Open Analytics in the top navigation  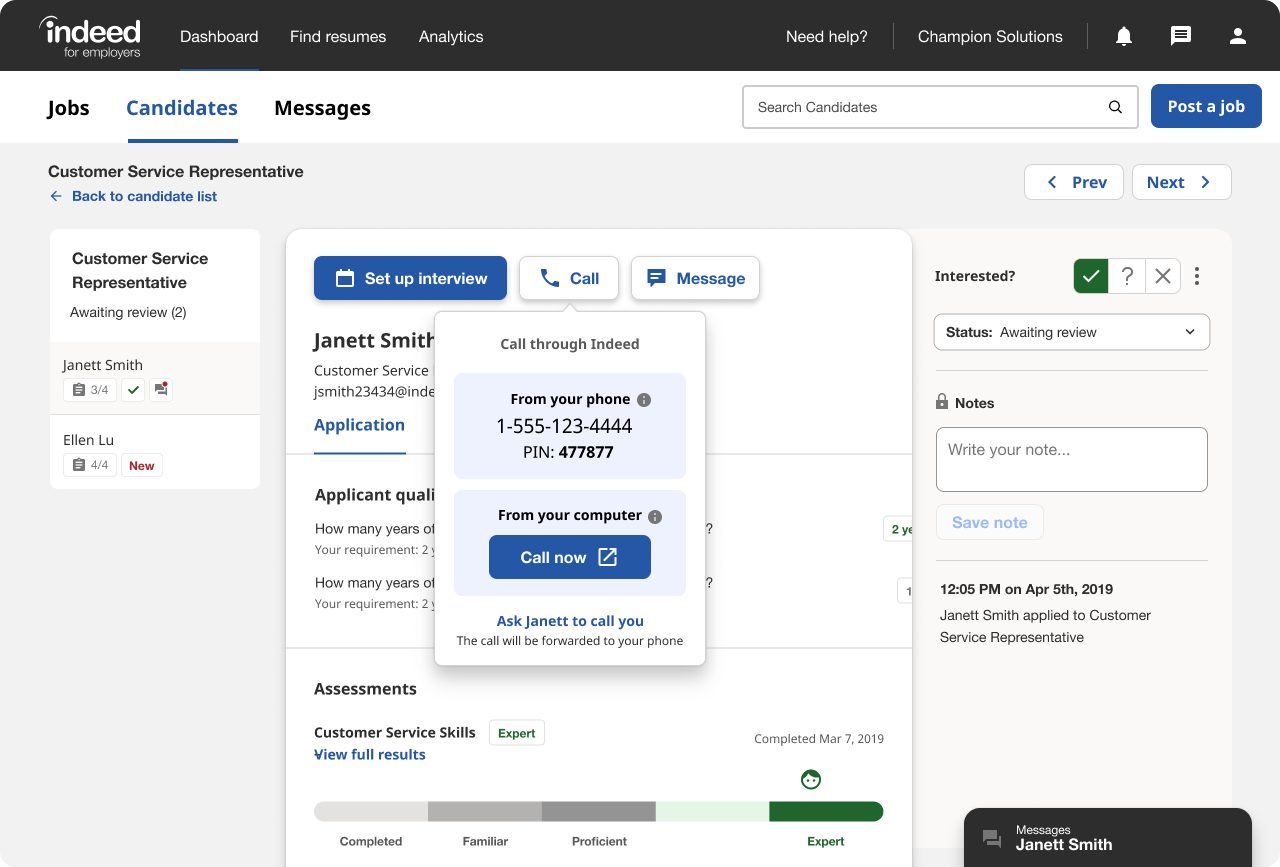(x=451, y=36)
